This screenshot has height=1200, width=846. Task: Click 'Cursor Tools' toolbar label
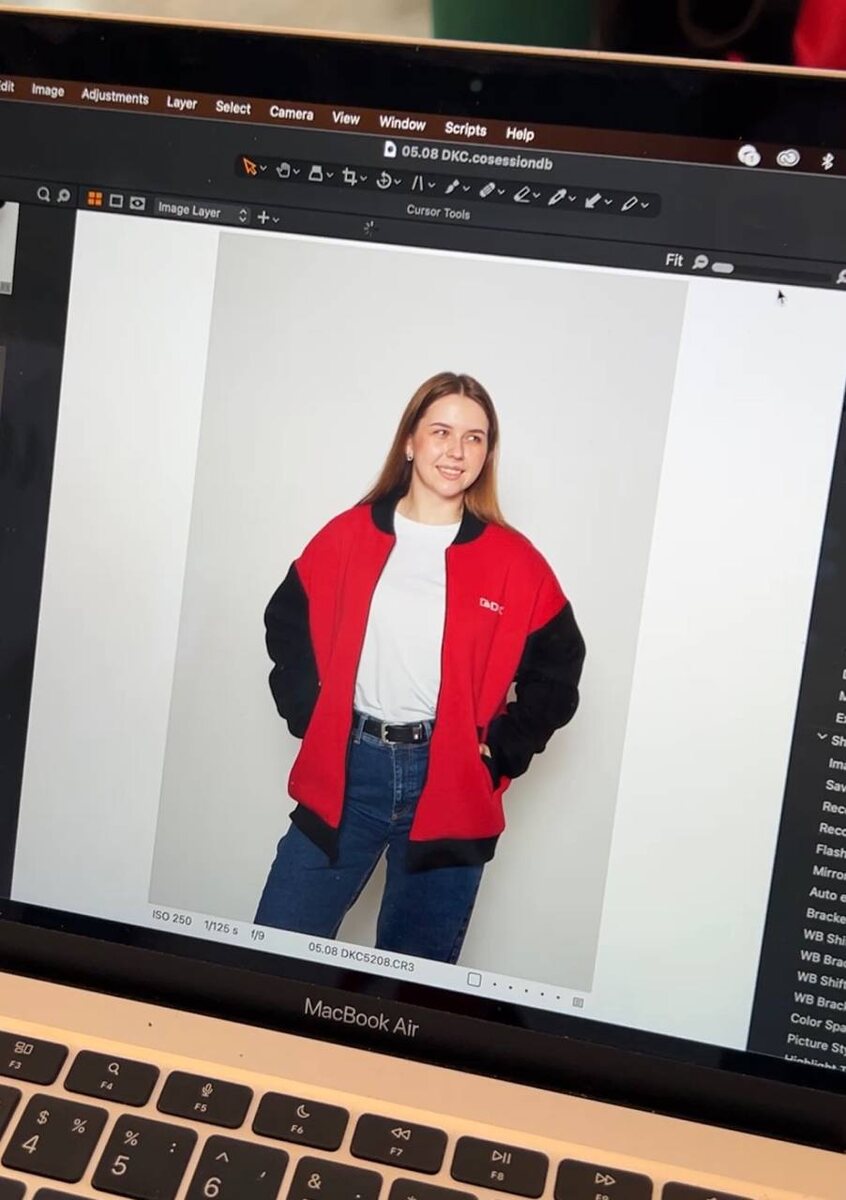pyautogui.click(x=438, y=212)
